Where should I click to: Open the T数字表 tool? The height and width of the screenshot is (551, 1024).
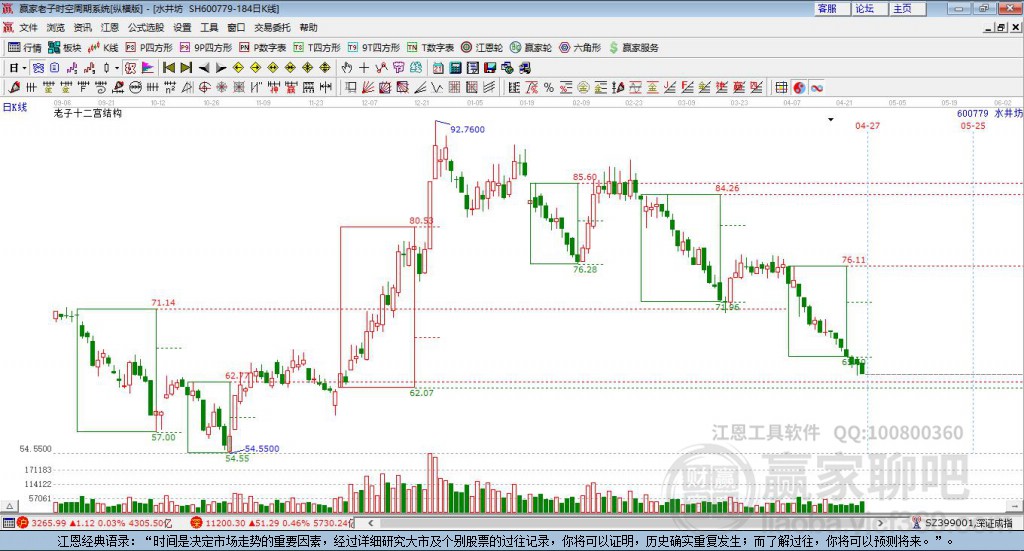click(430, 48)
